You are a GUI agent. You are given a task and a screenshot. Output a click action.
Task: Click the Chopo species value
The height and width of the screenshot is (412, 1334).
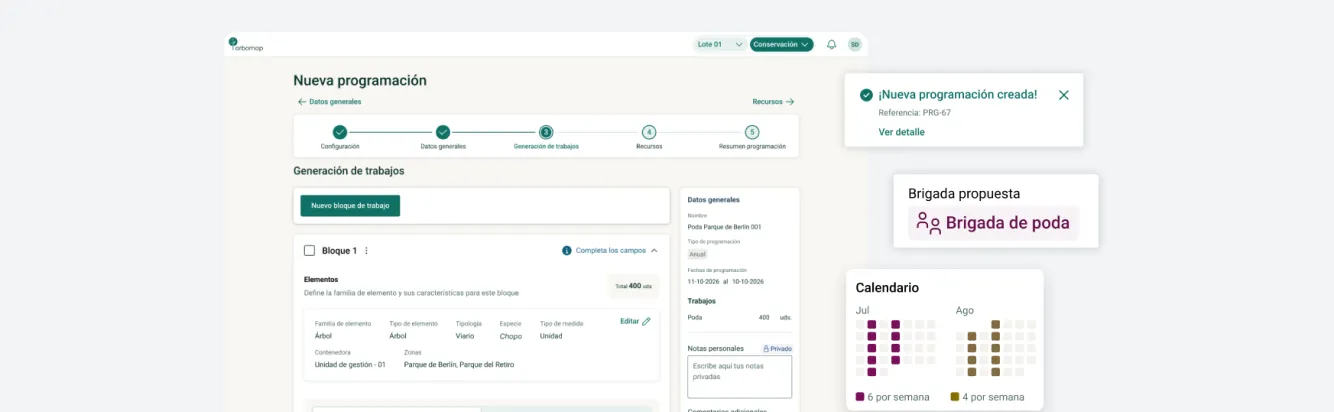pos(511,336)
